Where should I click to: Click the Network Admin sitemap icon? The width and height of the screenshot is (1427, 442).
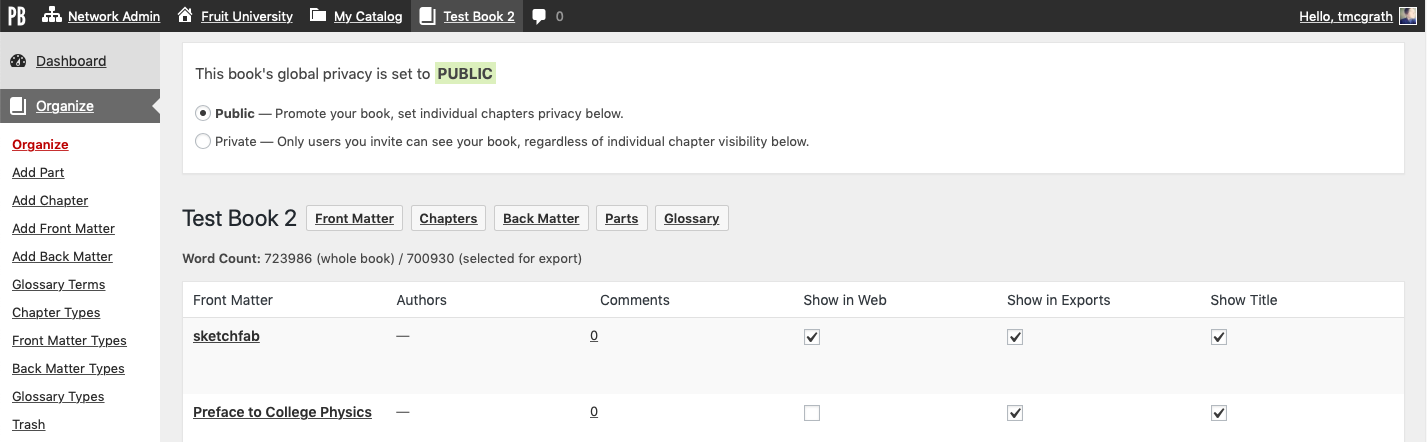[51, 16]
